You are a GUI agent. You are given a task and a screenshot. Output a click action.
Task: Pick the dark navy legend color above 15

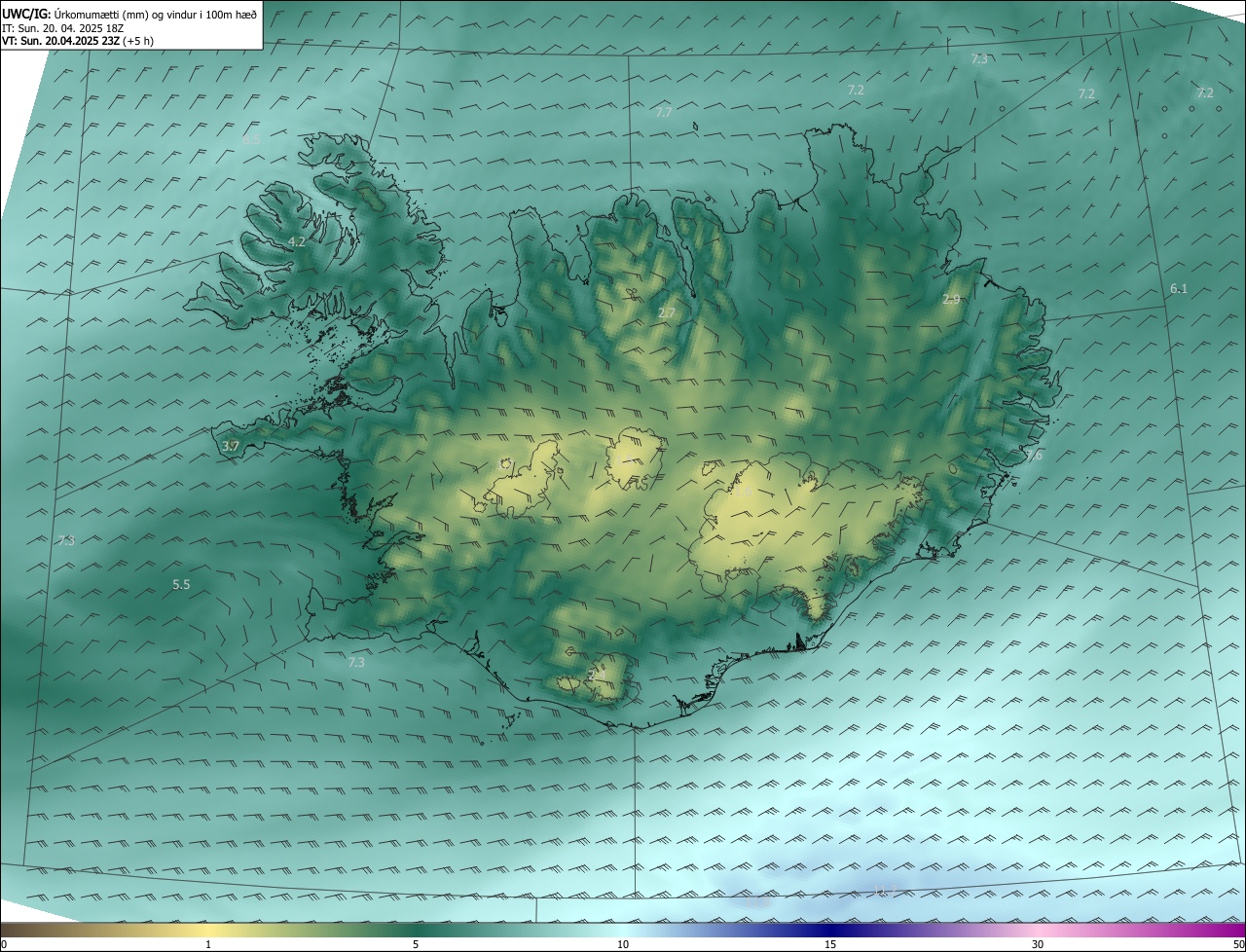tap(830, 930)
